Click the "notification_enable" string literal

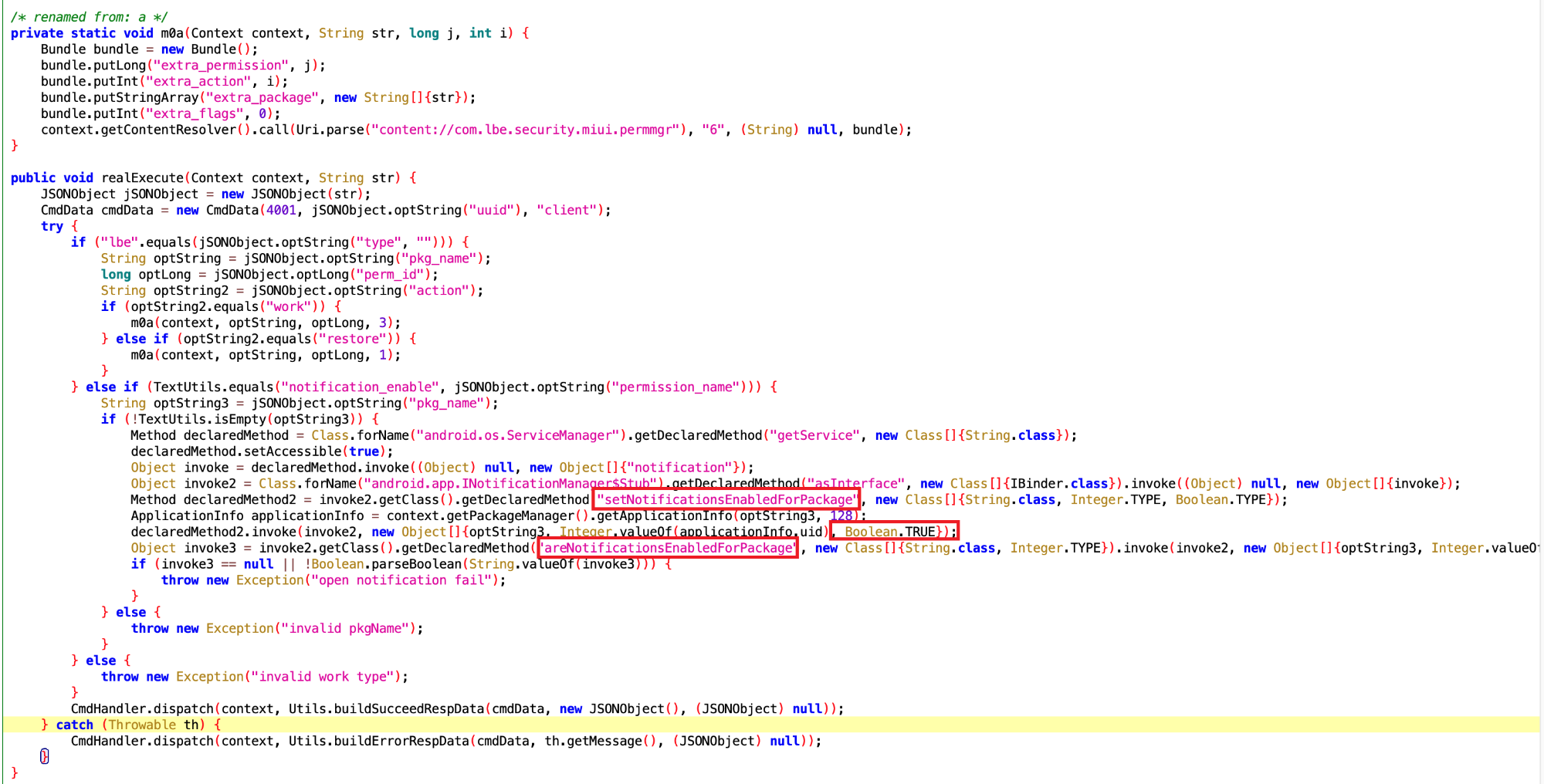[x=361, y=387]
